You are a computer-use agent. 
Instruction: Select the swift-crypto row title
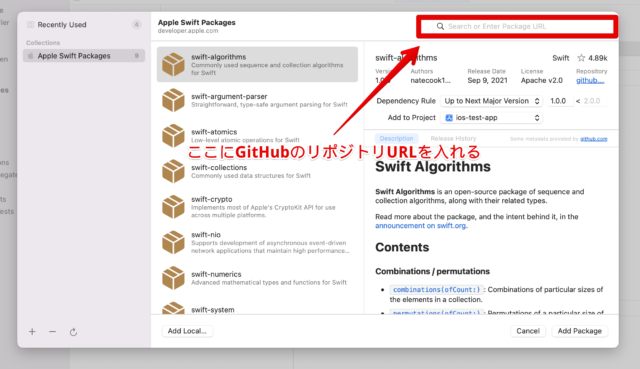pyautogui.click(x=211, y=199)
